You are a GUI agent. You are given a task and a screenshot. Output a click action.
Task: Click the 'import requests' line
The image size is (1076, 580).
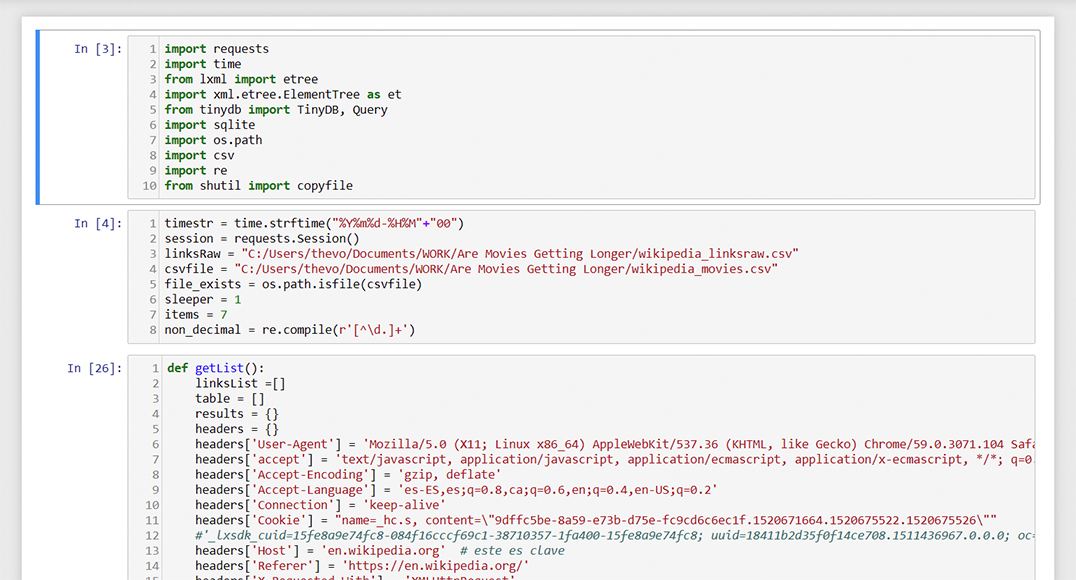(216, 49)
